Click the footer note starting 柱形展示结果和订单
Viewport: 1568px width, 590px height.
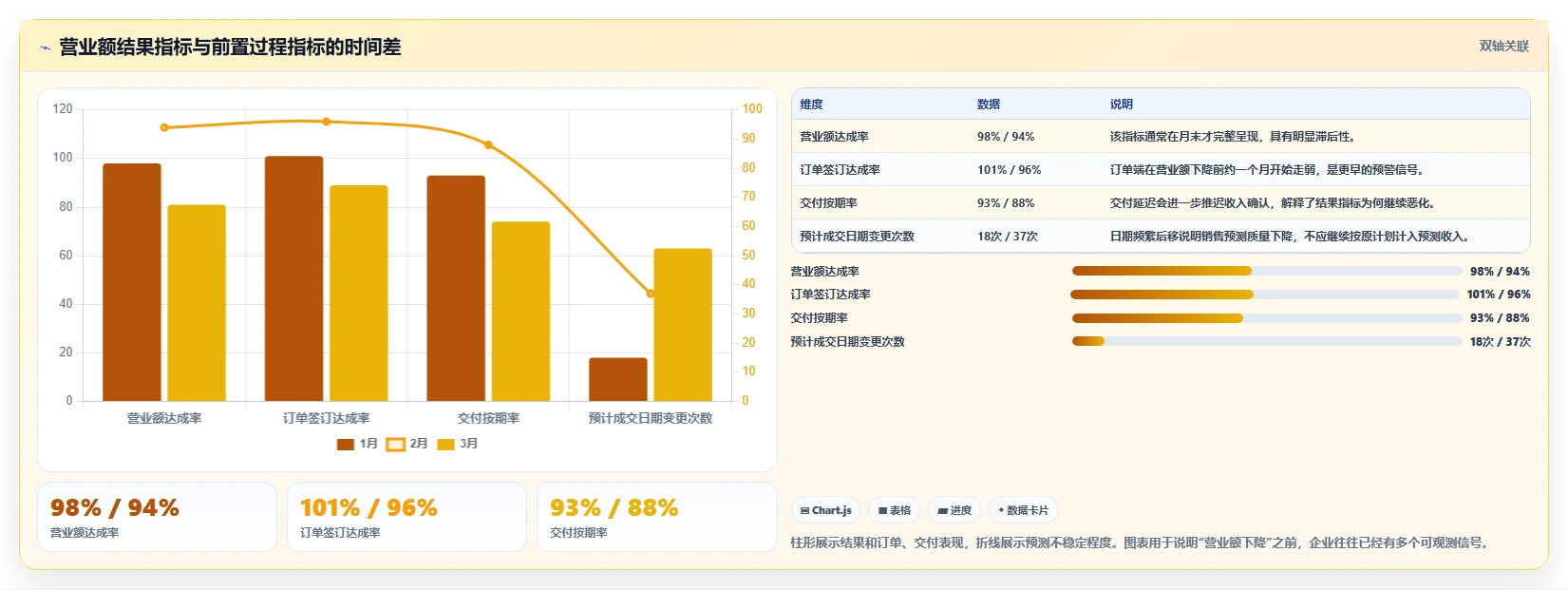click(x=1142, y=542)
